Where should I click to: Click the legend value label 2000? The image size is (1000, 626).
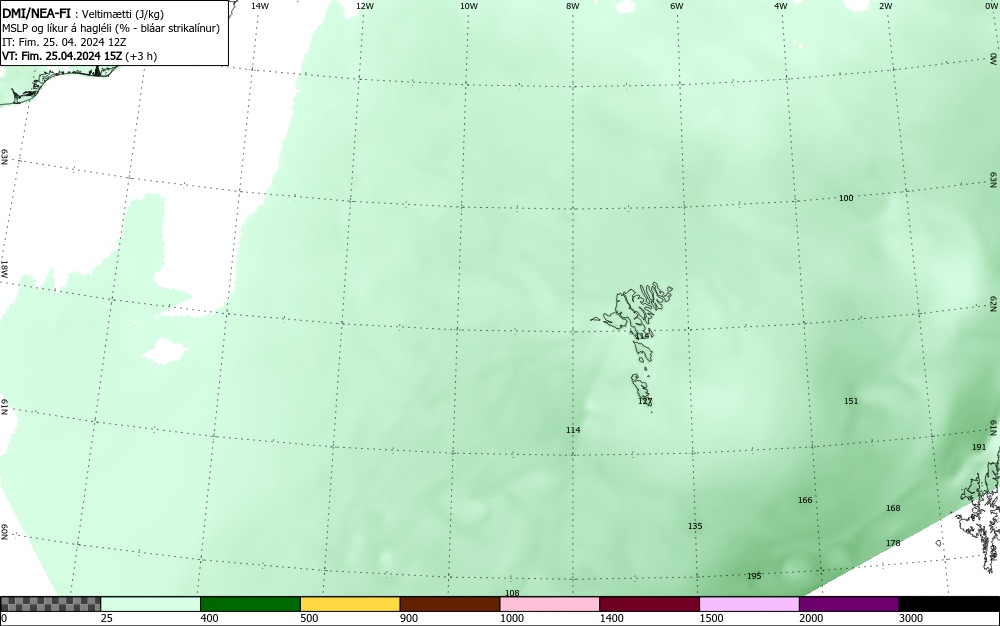[811, 618]
